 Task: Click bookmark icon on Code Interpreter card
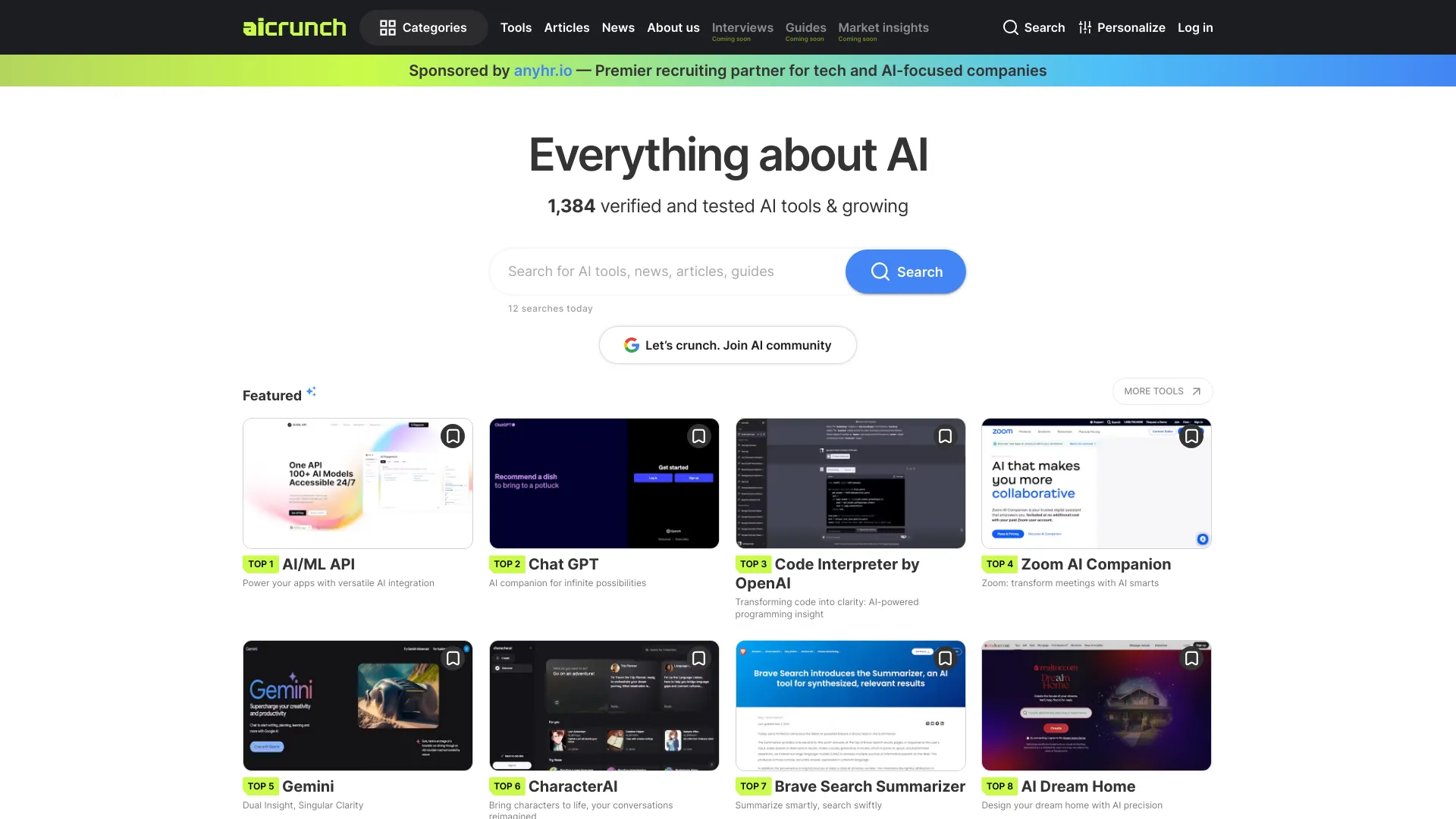tap(945, 435)
